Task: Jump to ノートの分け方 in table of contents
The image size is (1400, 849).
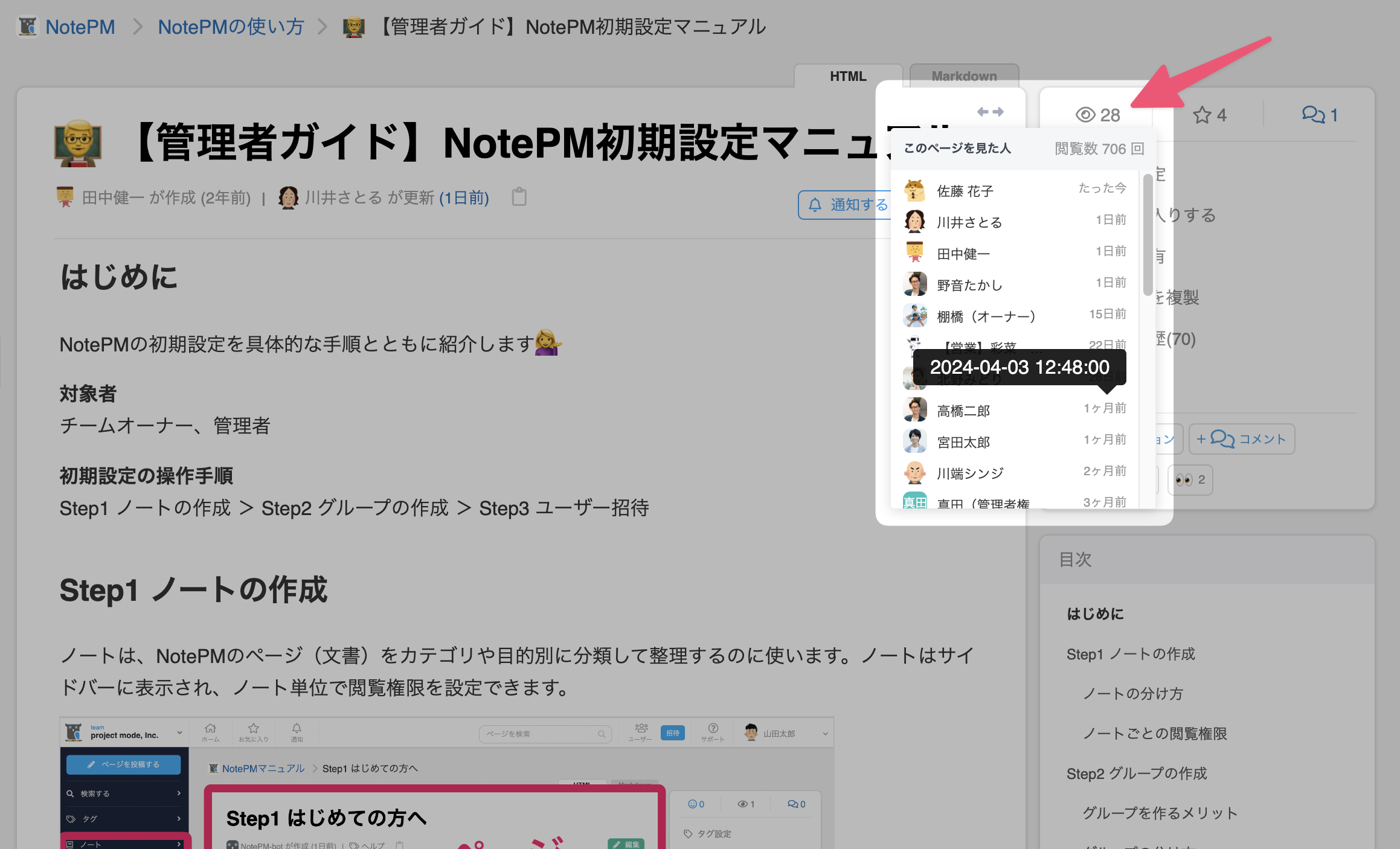Action: pos(1133,694)
